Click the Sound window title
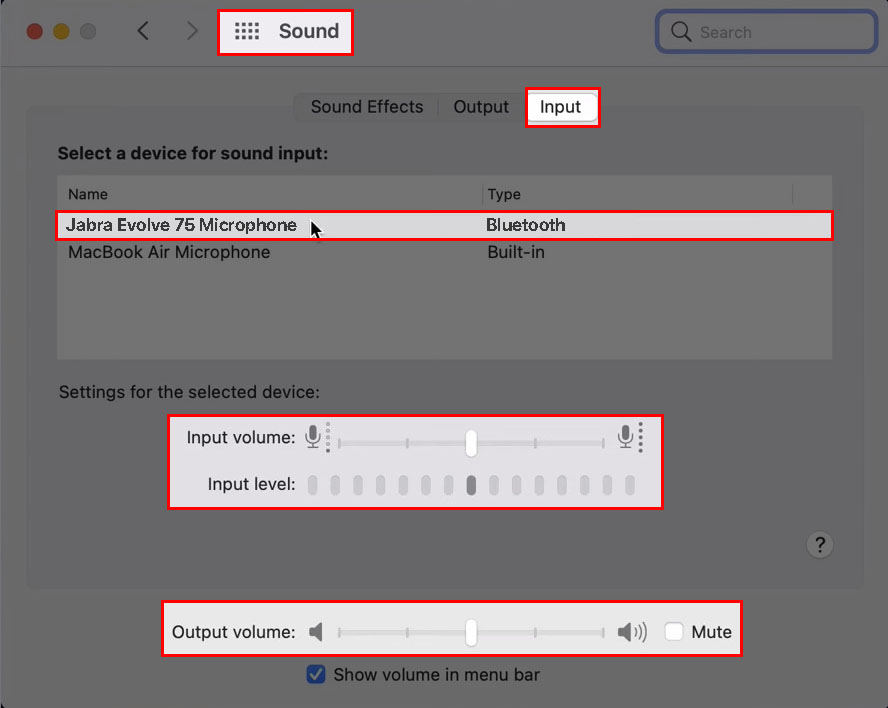Image resolution: width=888 pixels, height=708 pixels. coord(309,31)
